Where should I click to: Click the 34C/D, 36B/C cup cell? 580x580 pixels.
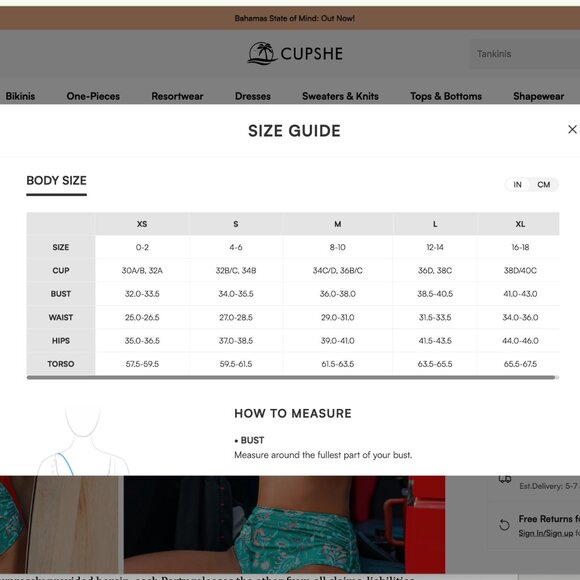(x=337, y=270)
